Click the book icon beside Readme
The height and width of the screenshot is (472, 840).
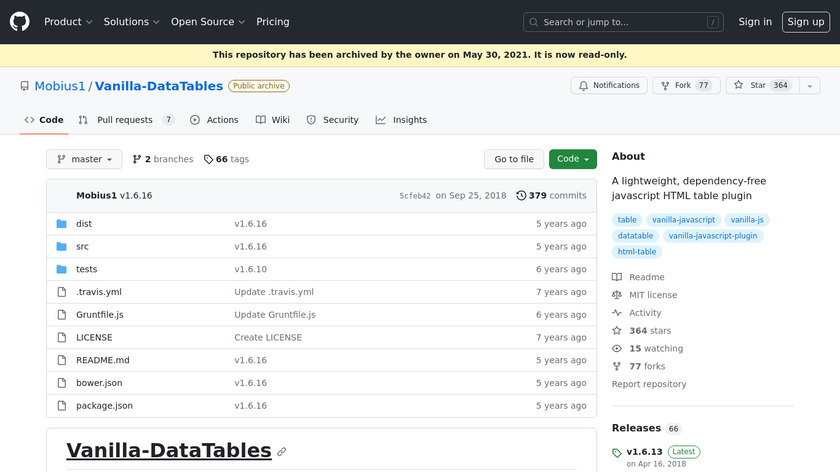coord(617,277)
